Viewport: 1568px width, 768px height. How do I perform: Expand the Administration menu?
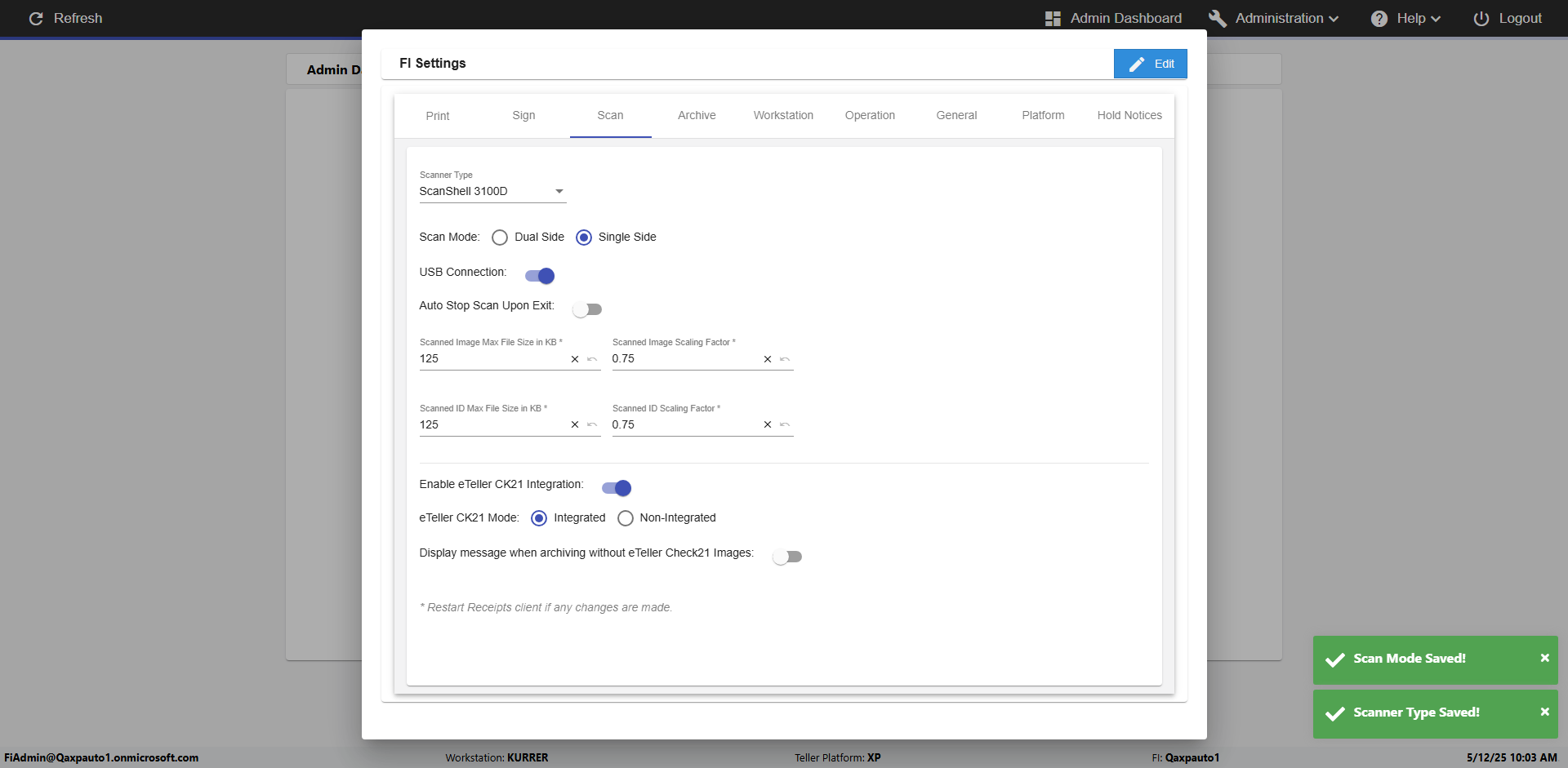[1274, 18]
